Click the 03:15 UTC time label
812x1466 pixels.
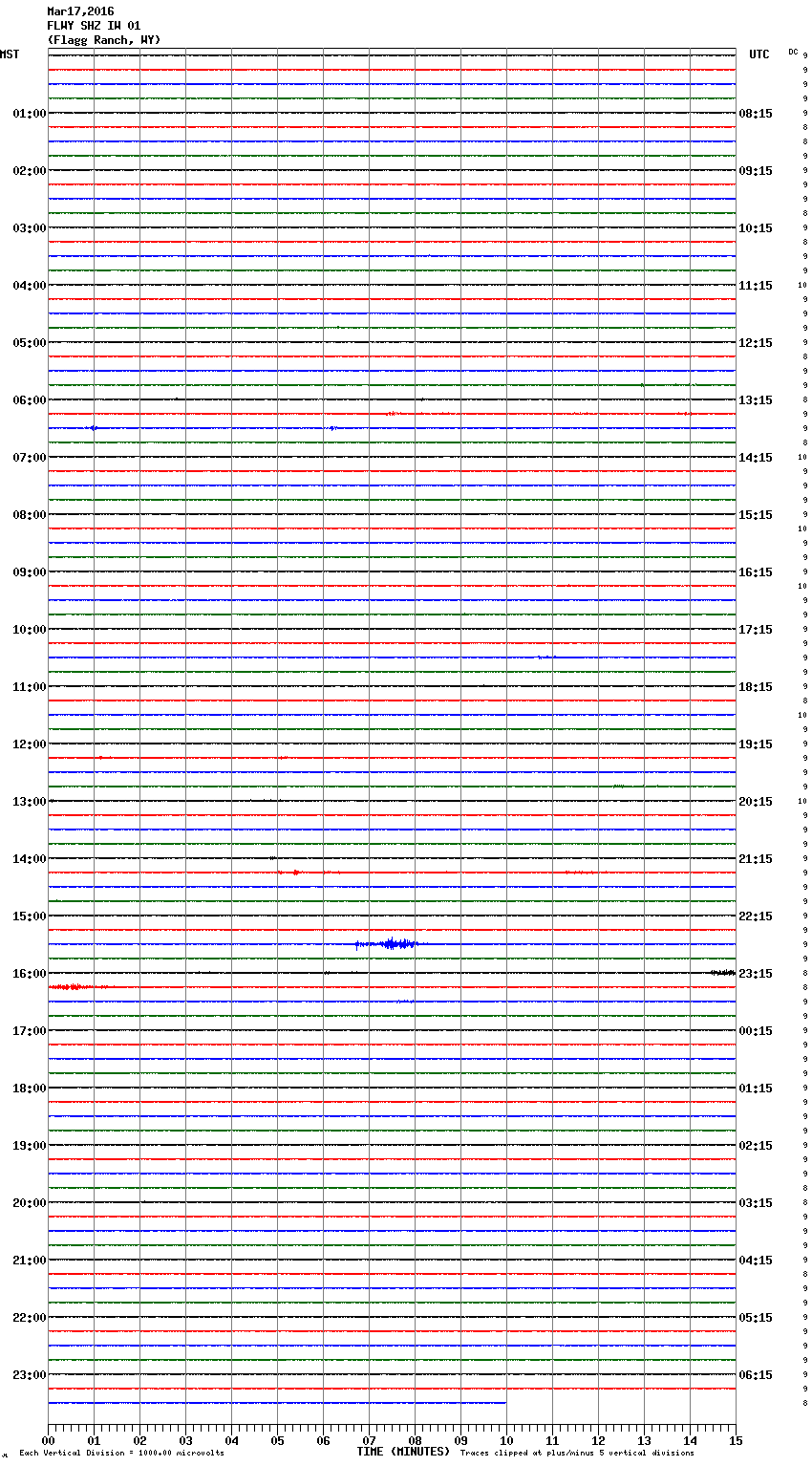756,1203
